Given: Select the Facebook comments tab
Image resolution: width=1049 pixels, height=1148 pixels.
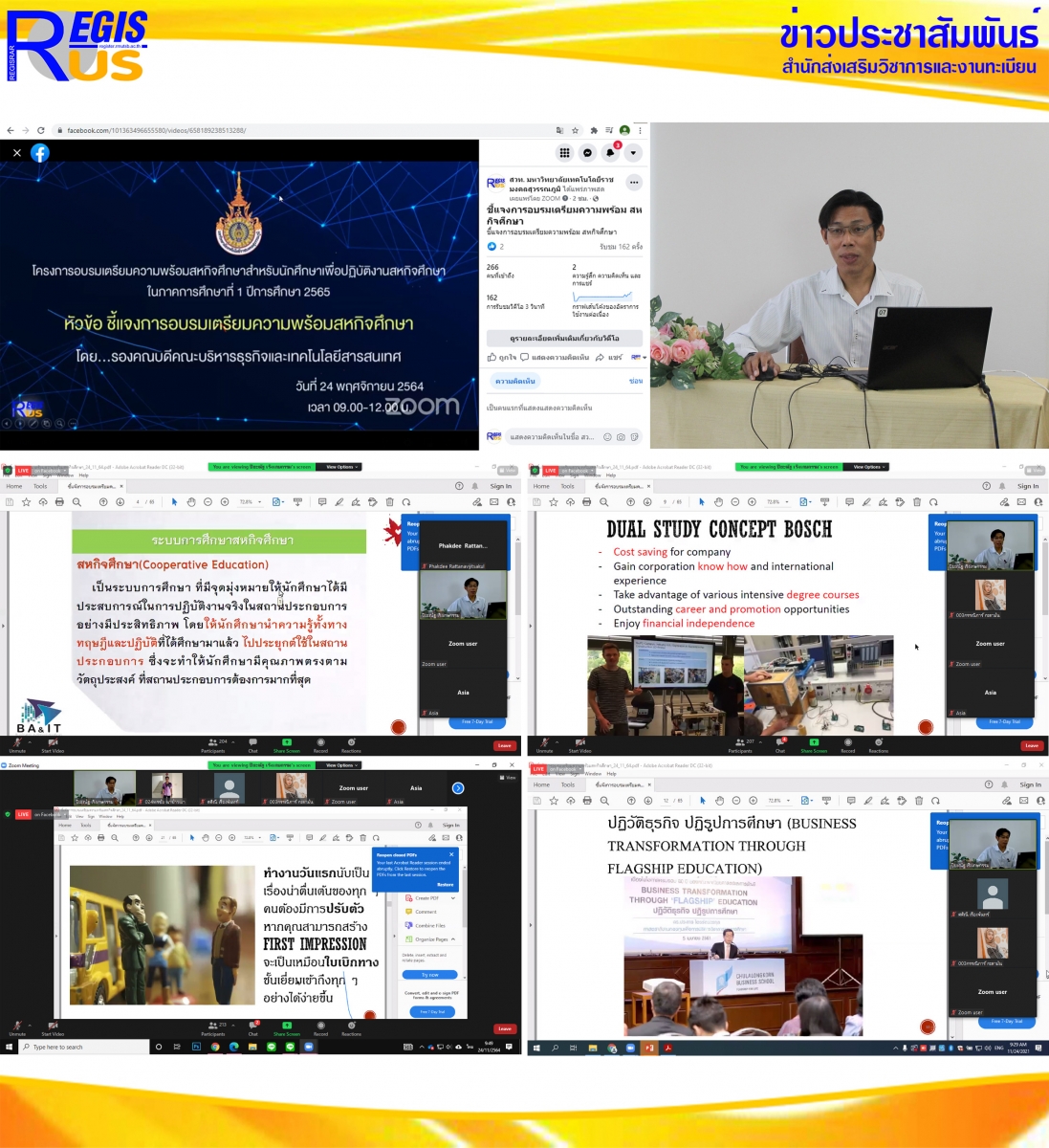Looking at the screenshot, I should tap(515, 381).
